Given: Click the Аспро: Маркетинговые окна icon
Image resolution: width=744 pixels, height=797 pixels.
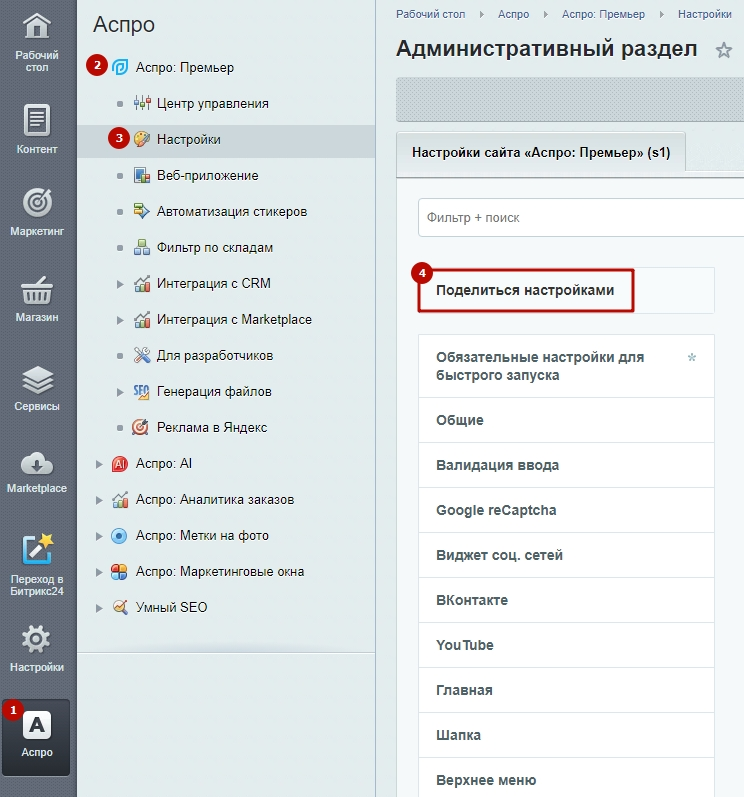Looking at the screenshot, I should pyautogui.click(x=119, y=572).
